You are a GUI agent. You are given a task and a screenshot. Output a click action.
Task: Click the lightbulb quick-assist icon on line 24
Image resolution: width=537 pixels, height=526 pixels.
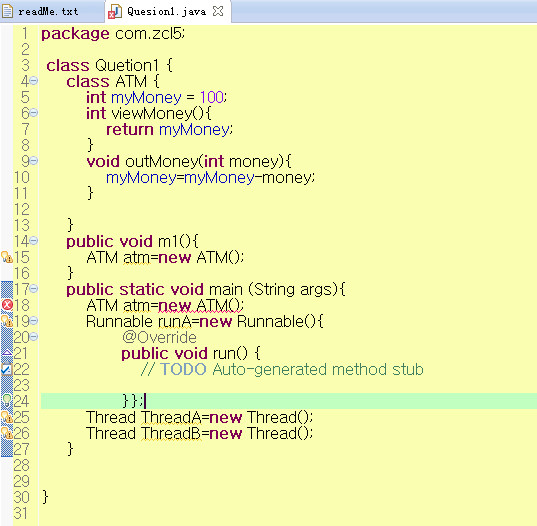point(7,400)
